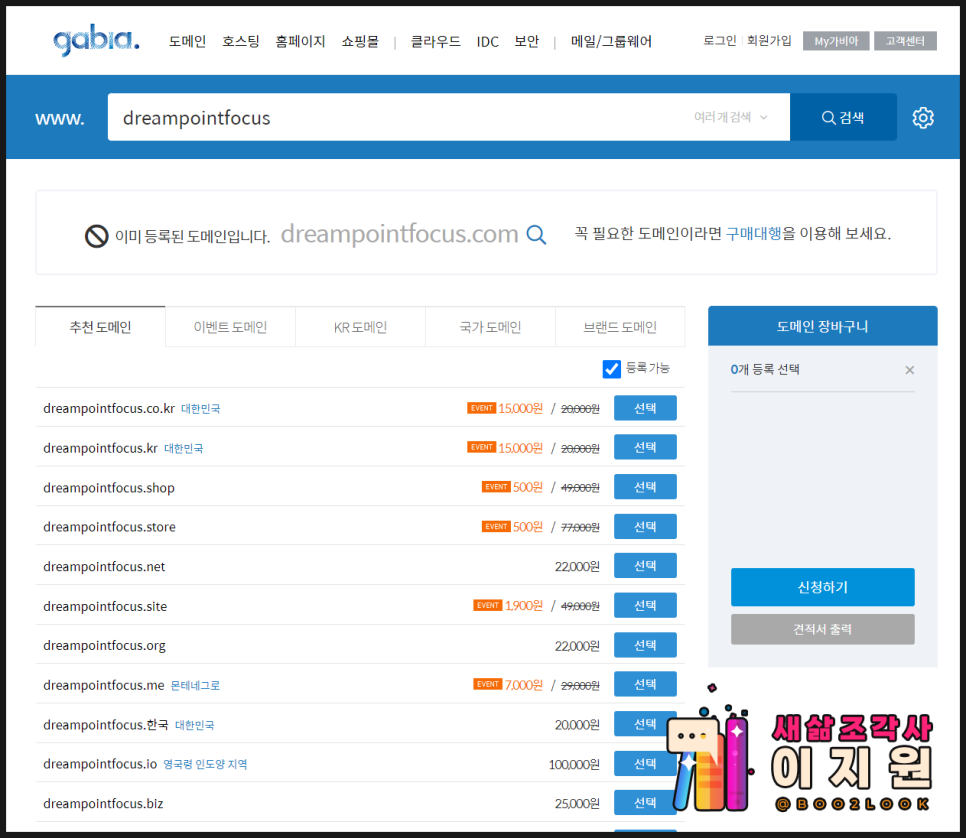Select the 브랜드 도메인 tab
The width and height of the screenshot is (966, 838).
pyautogui.click(x=620, y=327)
